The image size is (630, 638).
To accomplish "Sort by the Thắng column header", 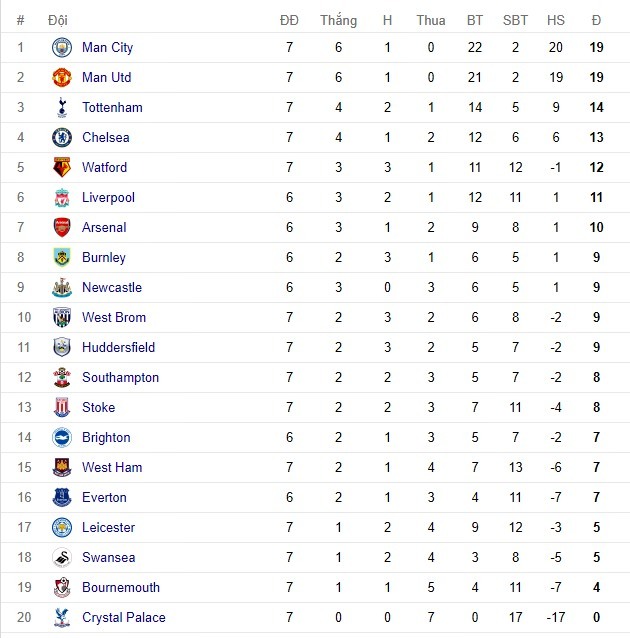I will coord(338,20).
